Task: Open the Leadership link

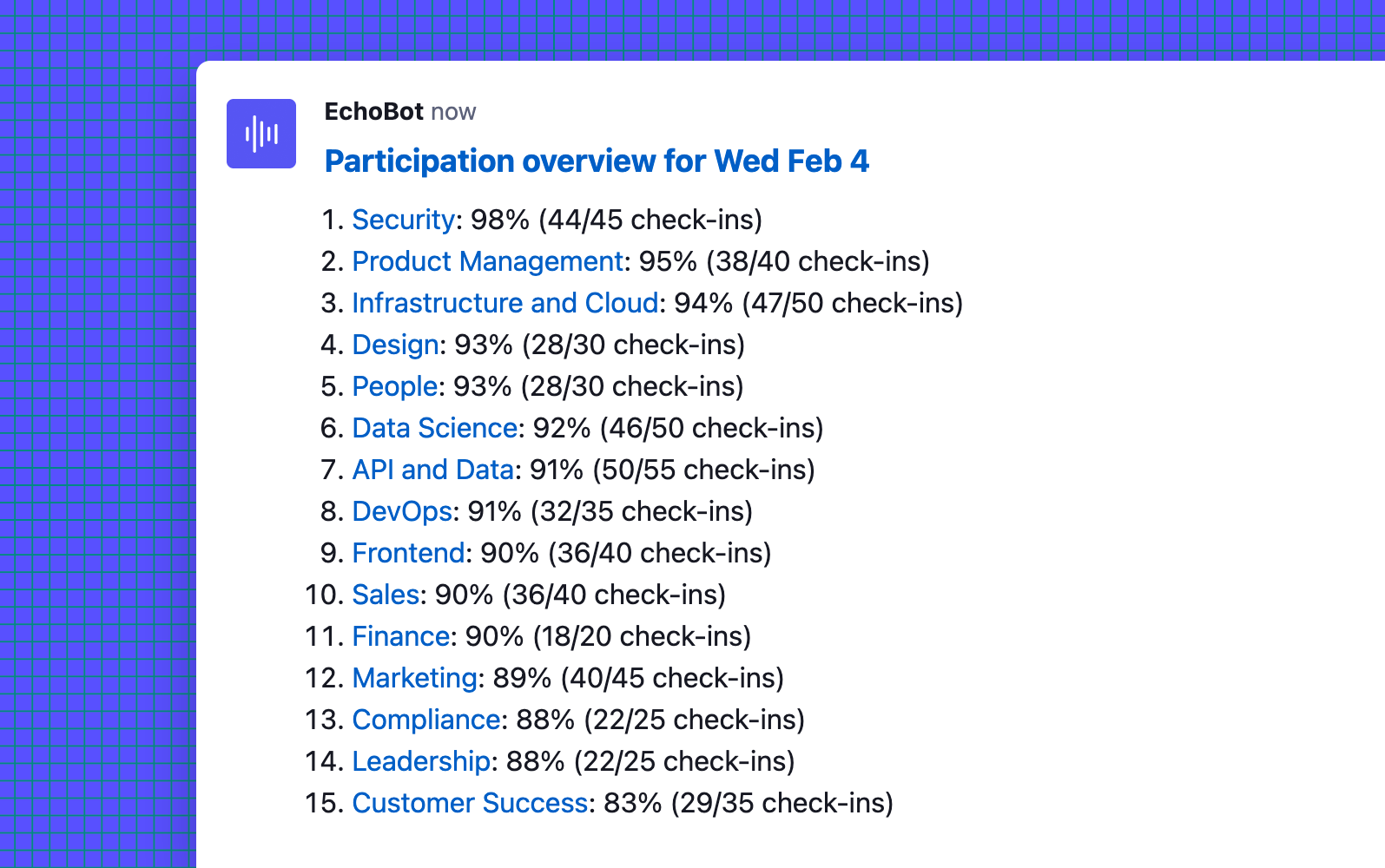Action: 420,761
